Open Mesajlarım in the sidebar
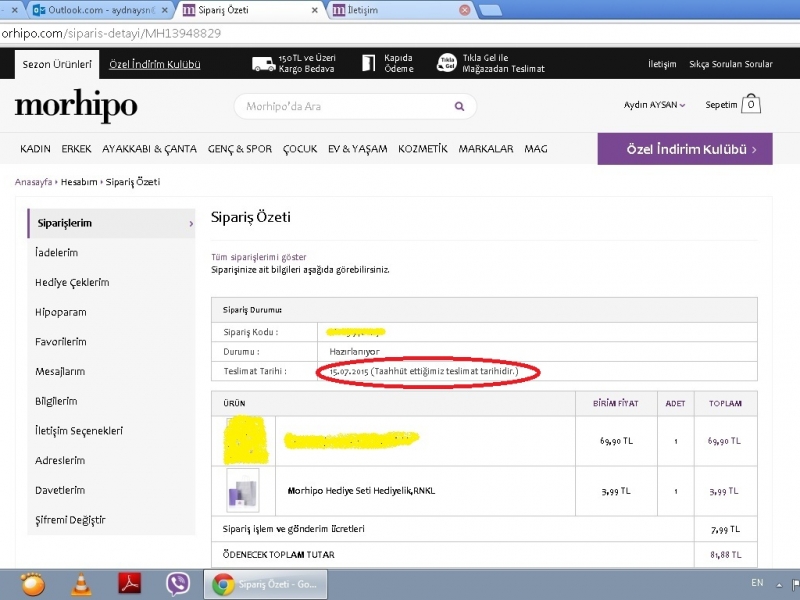Image resolution: width=800 pixels, height=600 pixels. tap(60, 371)
